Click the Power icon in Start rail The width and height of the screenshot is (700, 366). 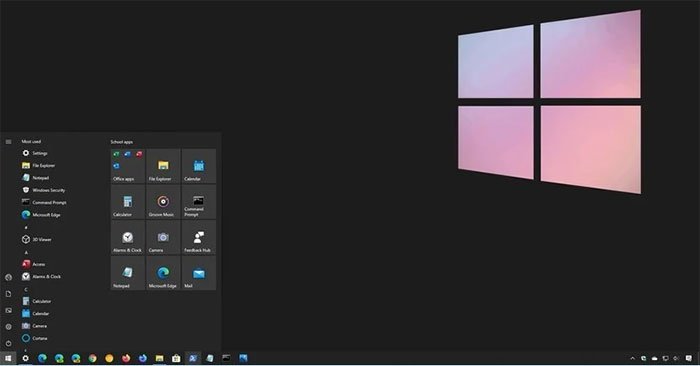[8, 343]
